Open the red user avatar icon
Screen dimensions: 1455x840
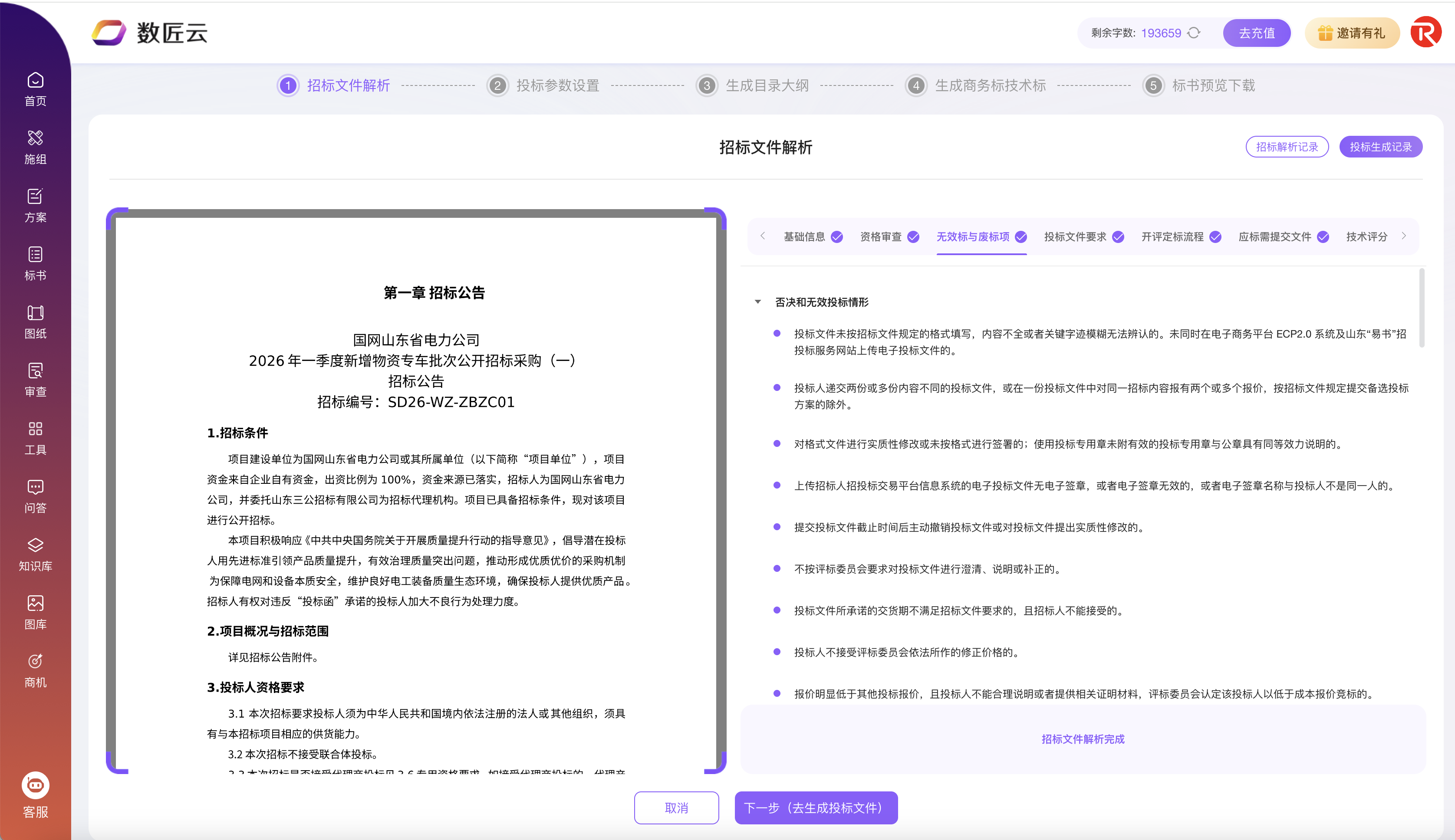click(1425, 32)
